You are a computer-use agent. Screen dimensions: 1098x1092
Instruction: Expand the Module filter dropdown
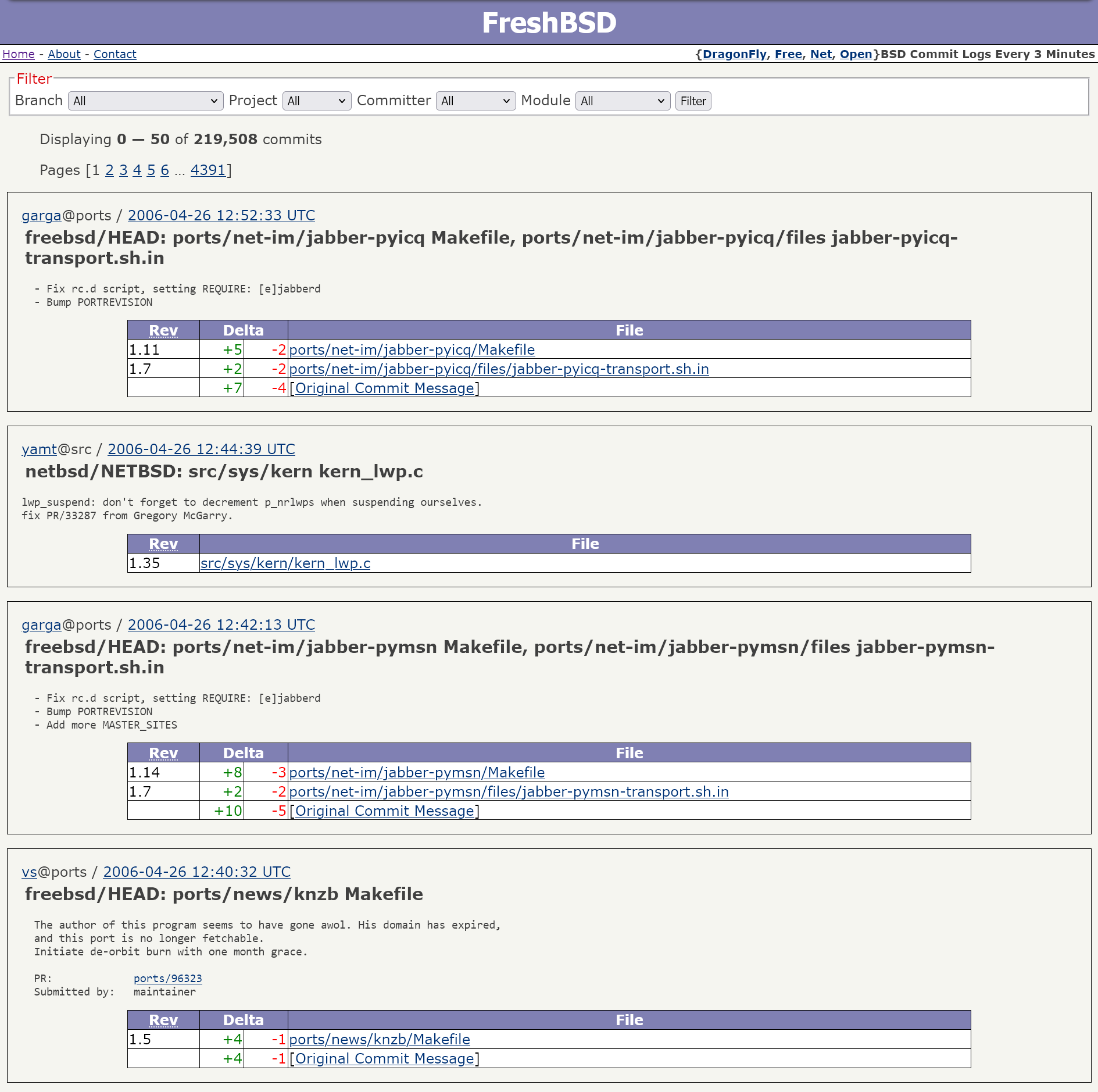pyautogui.click(x=622, y=101)
